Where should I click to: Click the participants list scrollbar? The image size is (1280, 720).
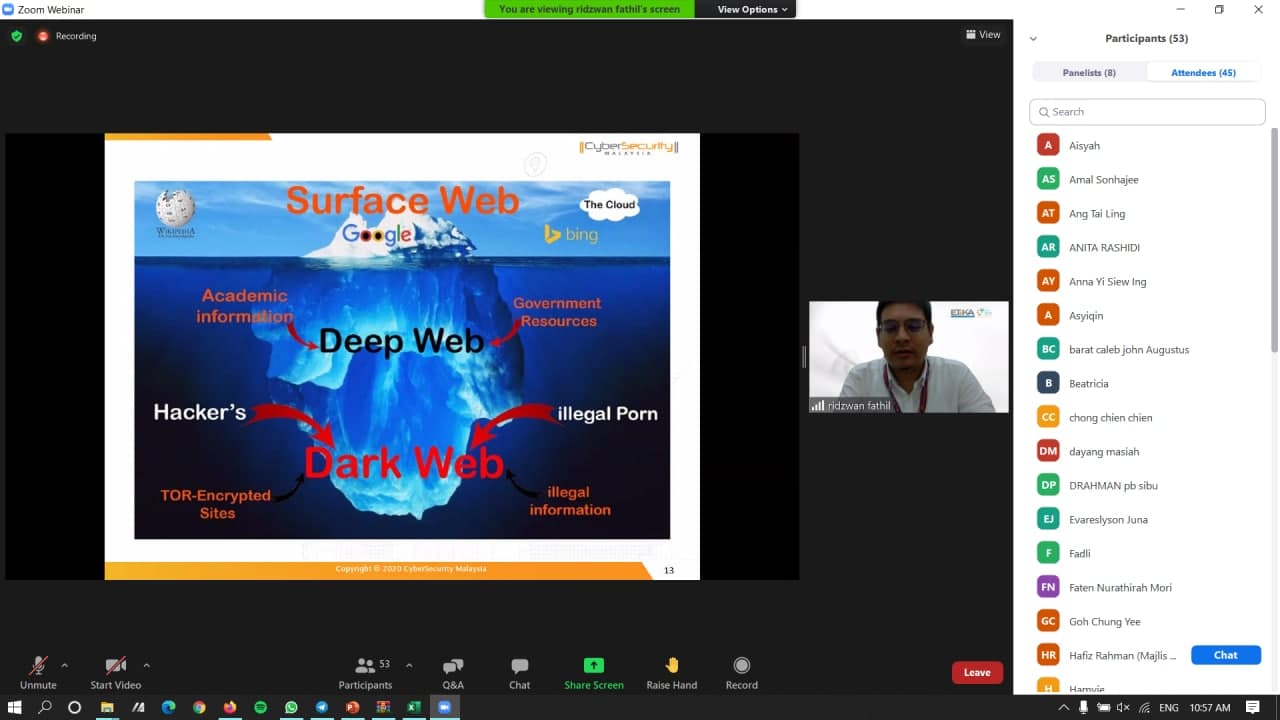tap(1273, 240)
